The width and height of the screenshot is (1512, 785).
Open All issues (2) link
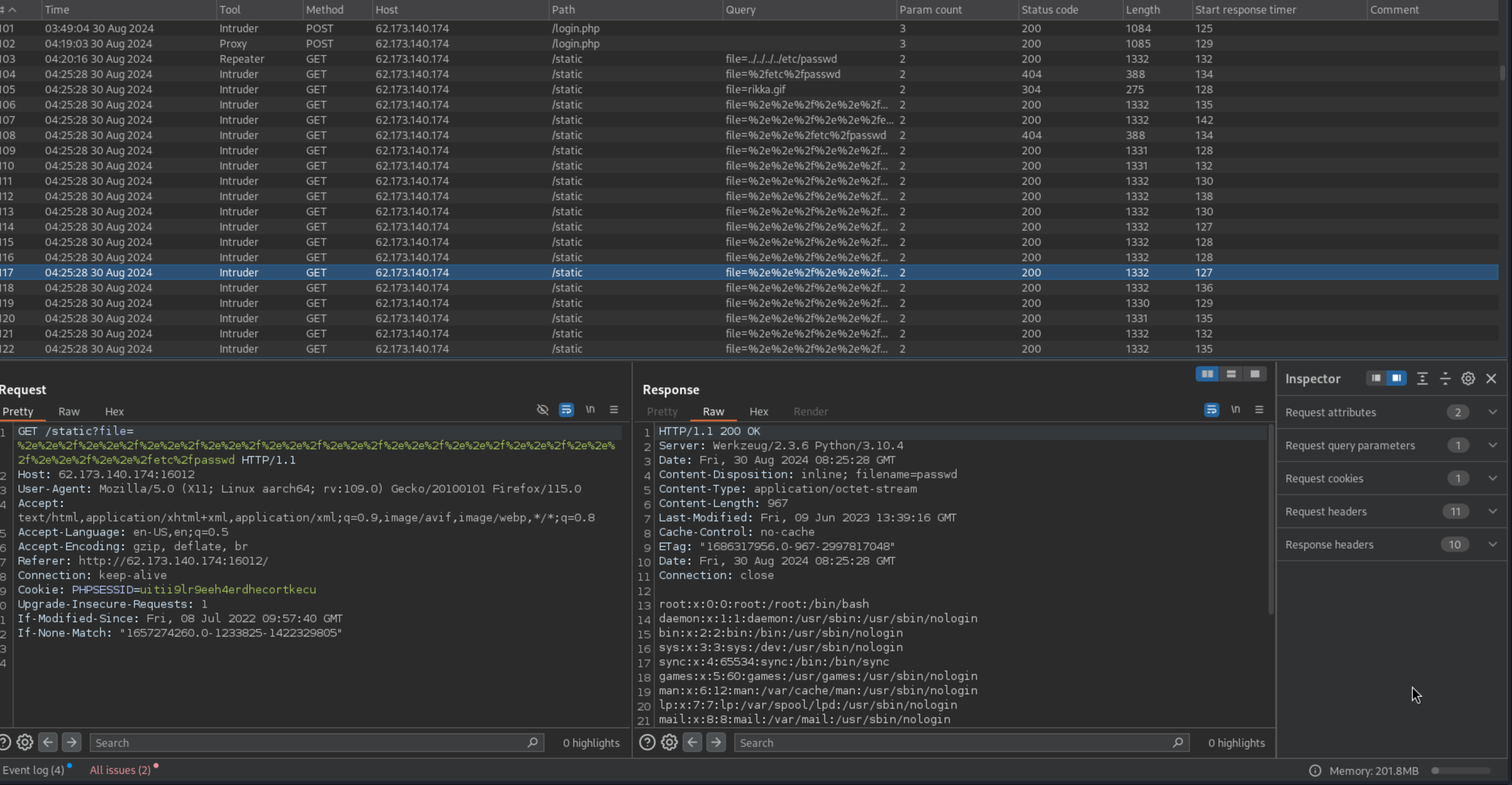pos(120,770)
